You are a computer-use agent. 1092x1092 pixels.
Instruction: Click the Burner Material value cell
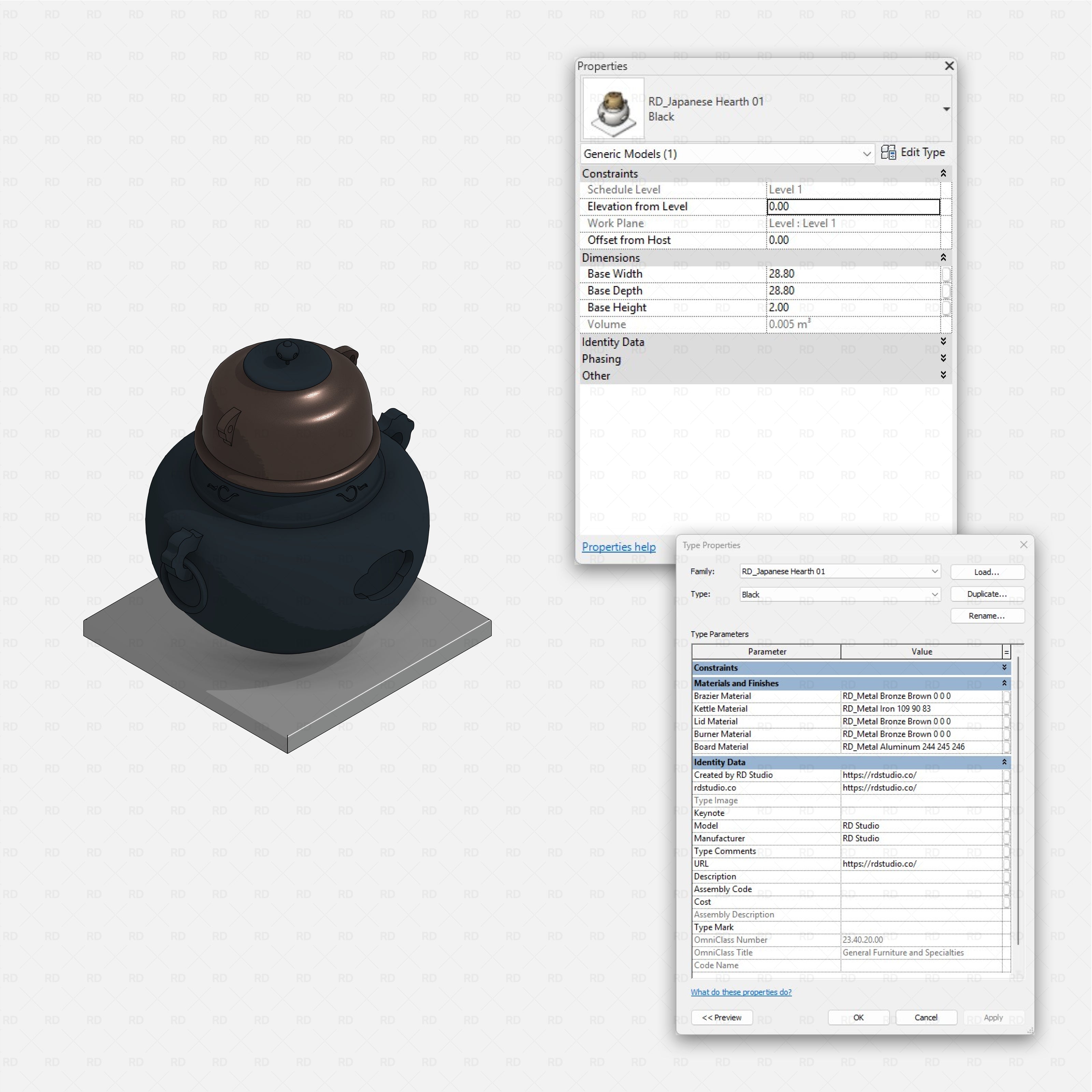coord(921,734)
